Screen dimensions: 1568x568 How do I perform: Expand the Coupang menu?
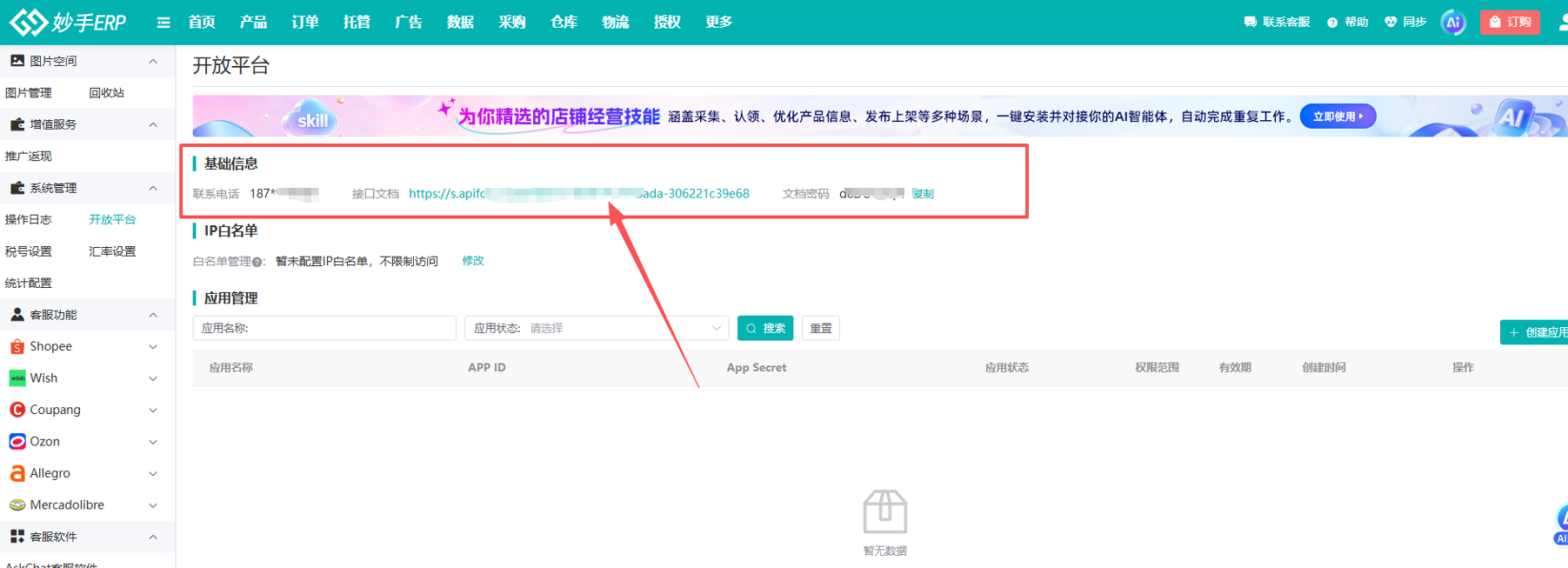pos(153,410)
